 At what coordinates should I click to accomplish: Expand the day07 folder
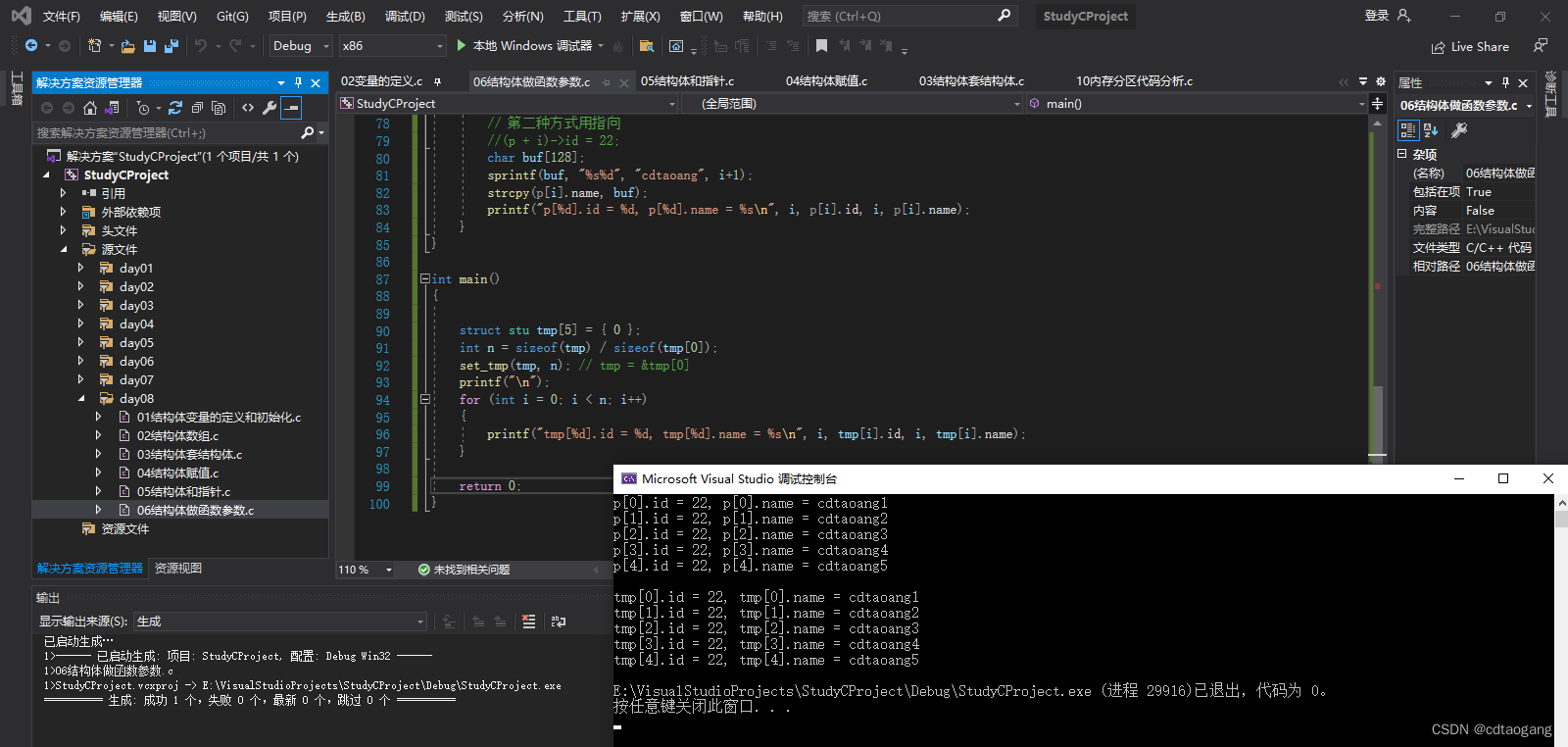point(80,380)
